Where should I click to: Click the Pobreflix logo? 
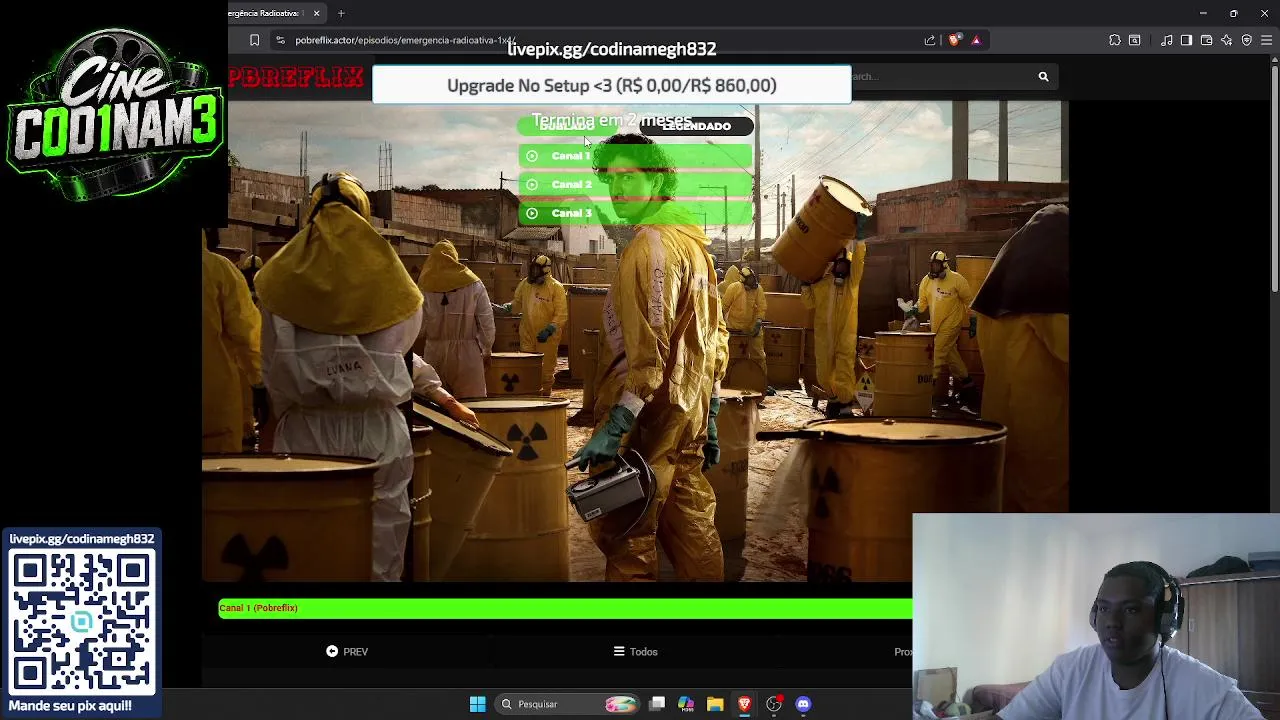click(296, 76)
